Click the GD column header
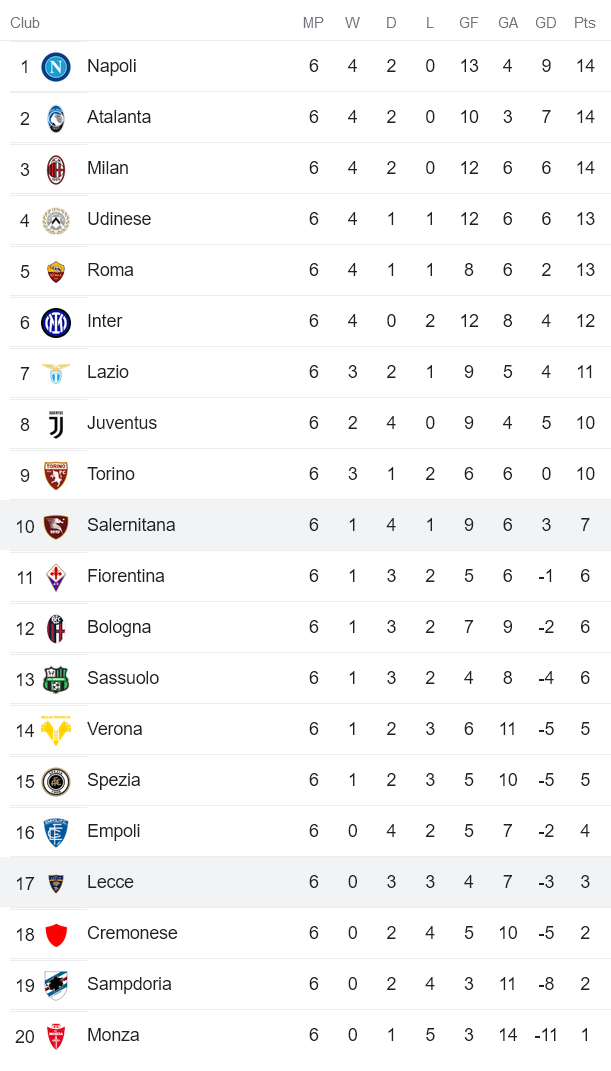Screen dimensions: 611x1071 point(546,23)
